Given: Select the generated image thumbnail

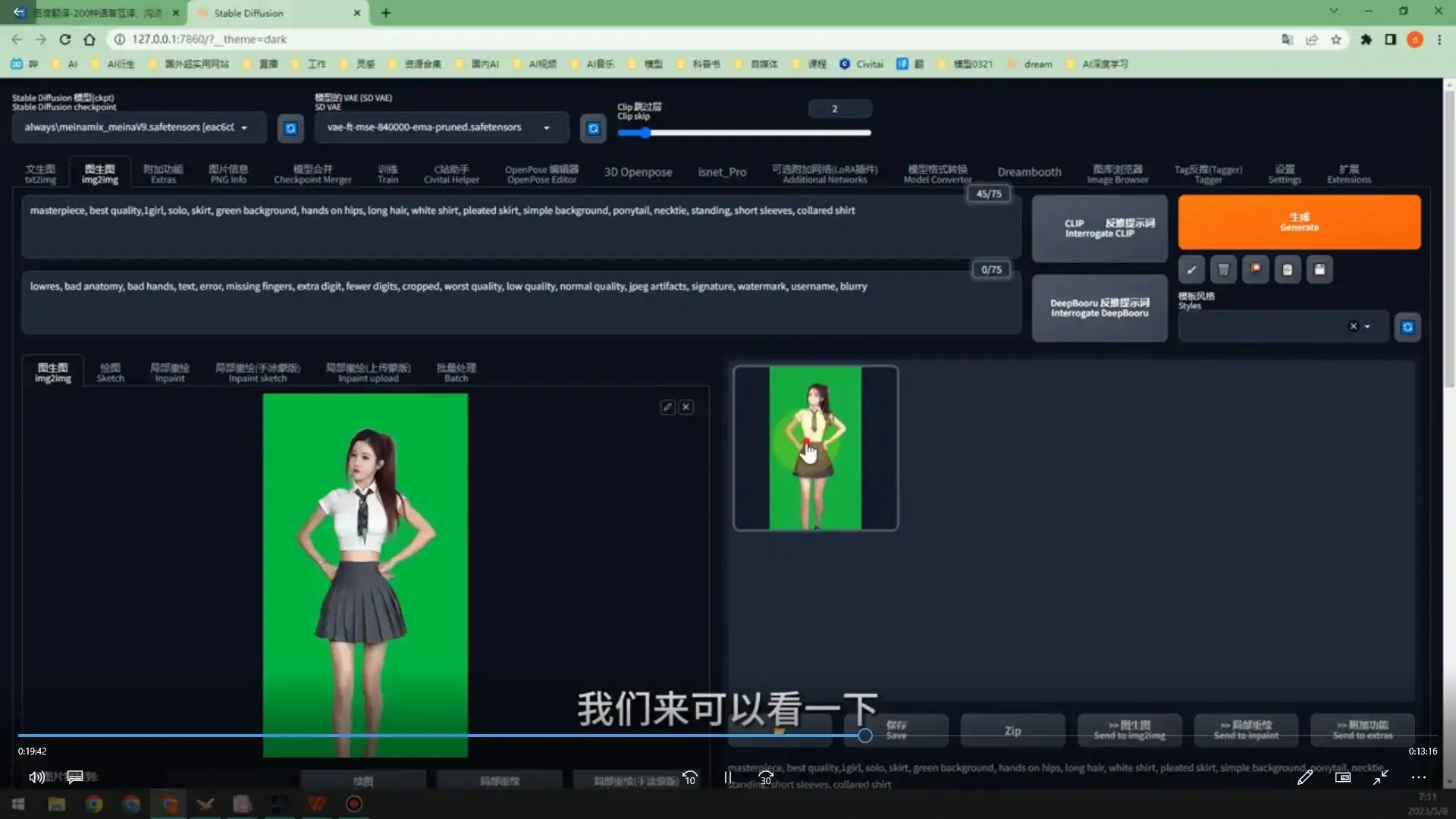Looking at the screenshot, I should tap(815, 448).
